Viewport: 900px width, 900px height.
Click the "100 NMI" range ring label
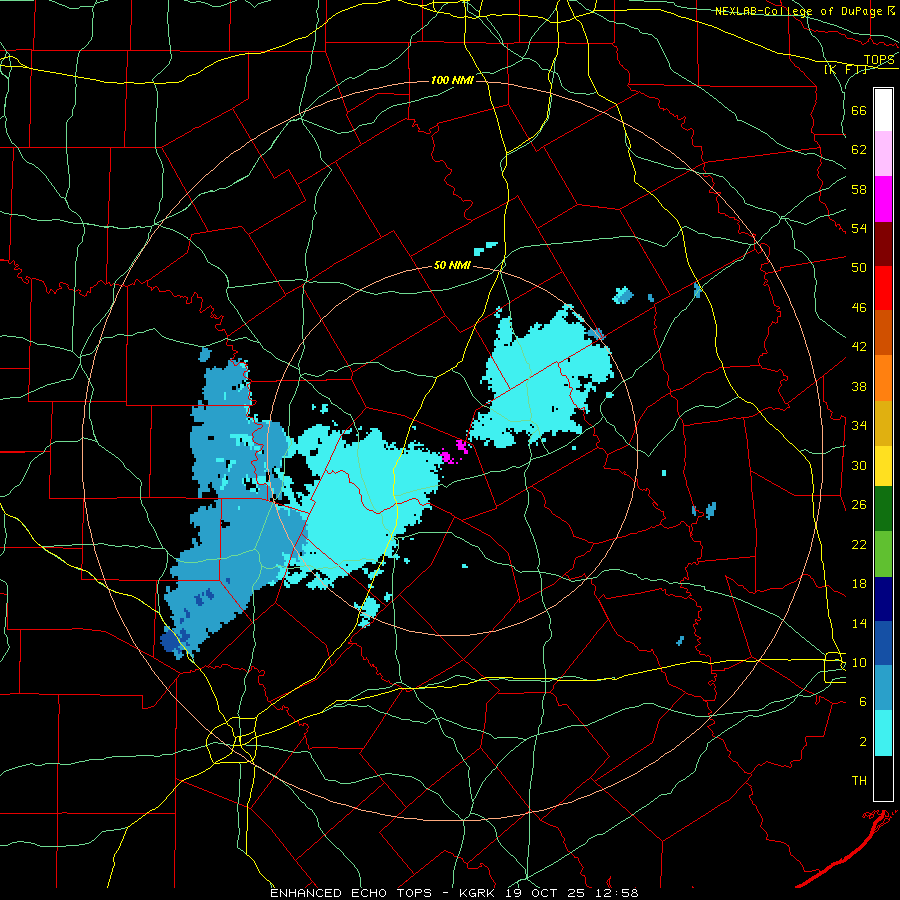[x=452, y=80]
